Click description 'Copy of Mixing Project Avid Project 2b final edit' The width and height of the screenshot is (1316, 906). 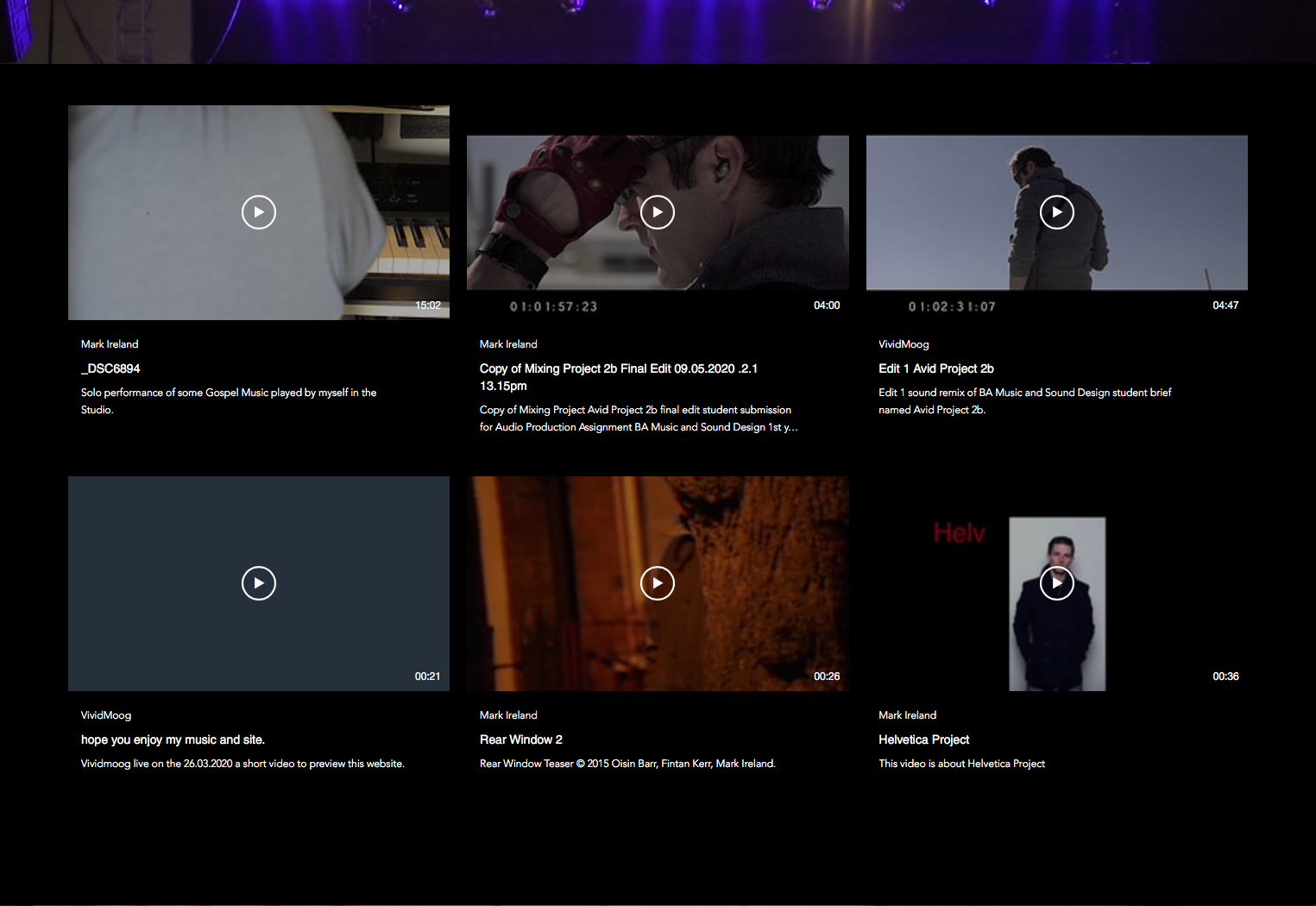[639, 418]
